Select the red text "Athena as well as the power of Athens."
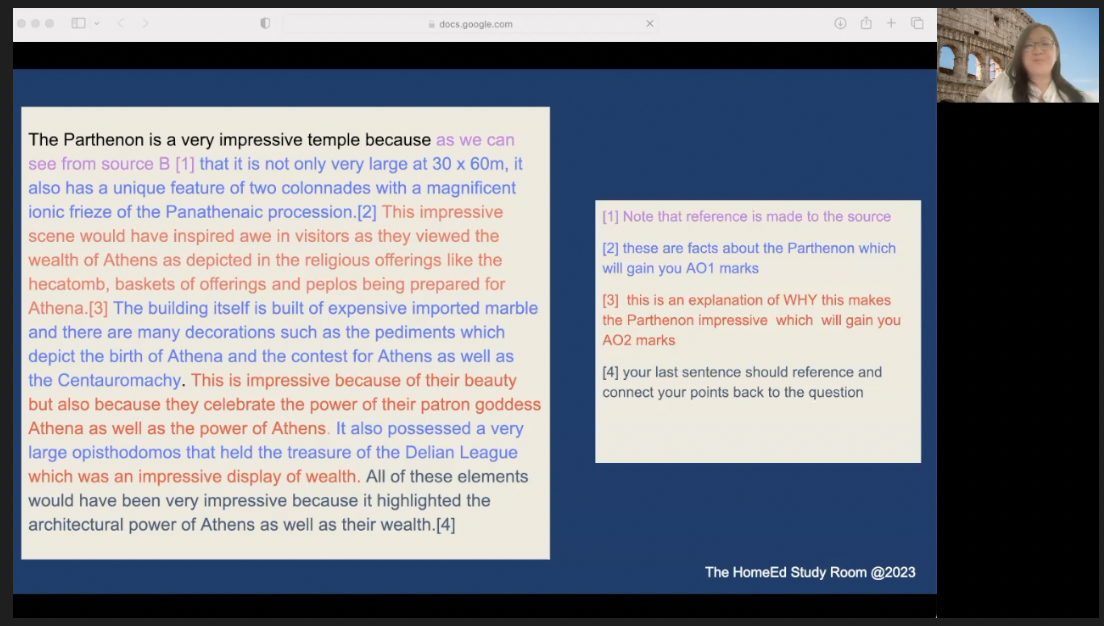1104x626 pixels. [x=178, y=428]
